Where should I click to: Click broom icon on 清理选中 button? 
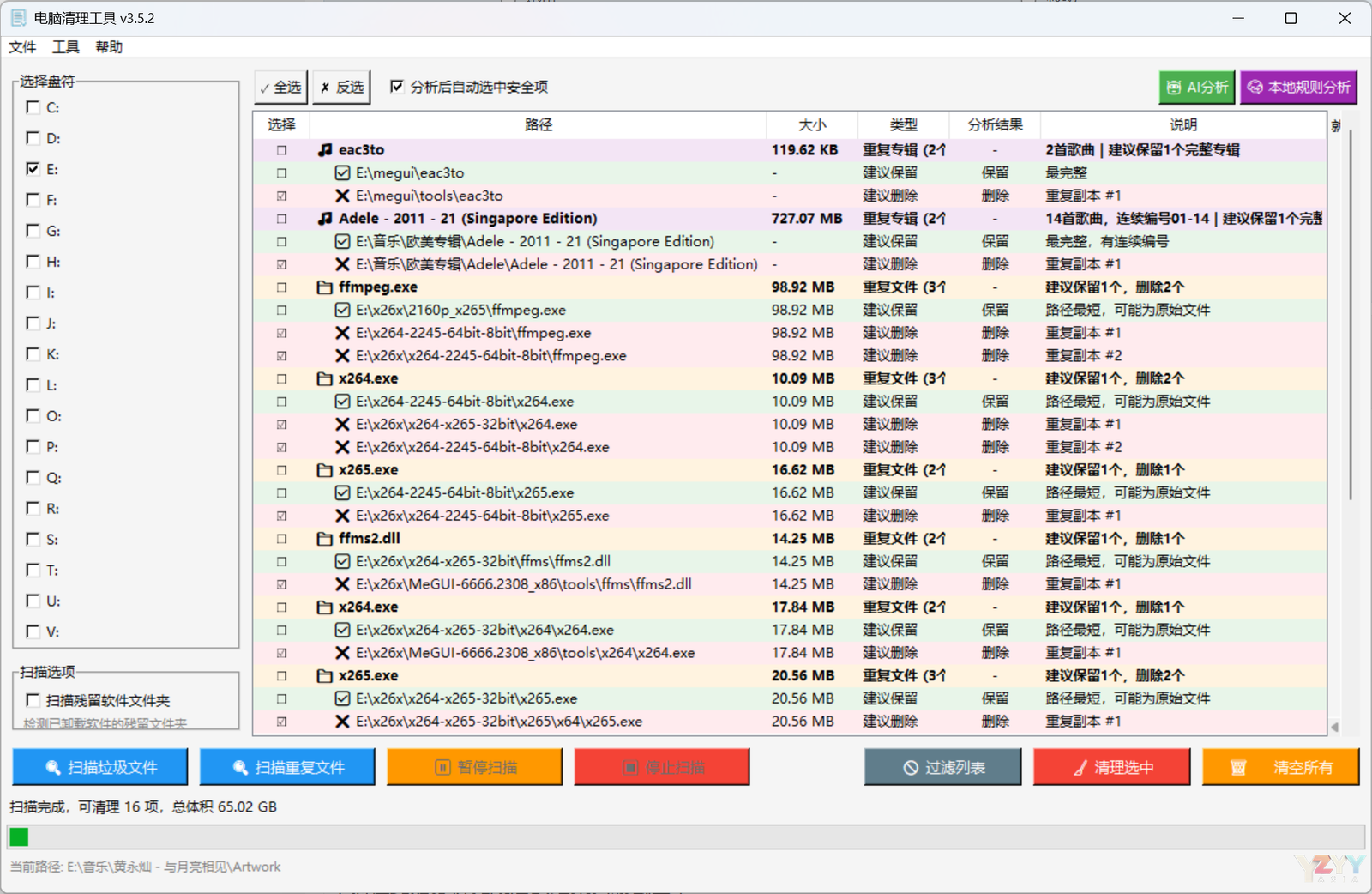click(x=1080, y=768)
